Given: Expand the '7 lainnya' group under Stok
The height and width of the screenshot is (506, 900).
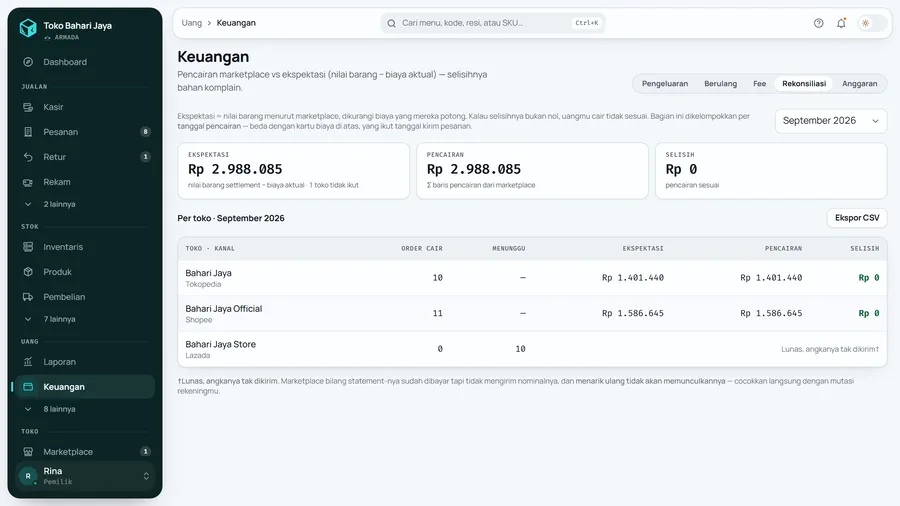Looking at the screenshot, I should (85, 319).
